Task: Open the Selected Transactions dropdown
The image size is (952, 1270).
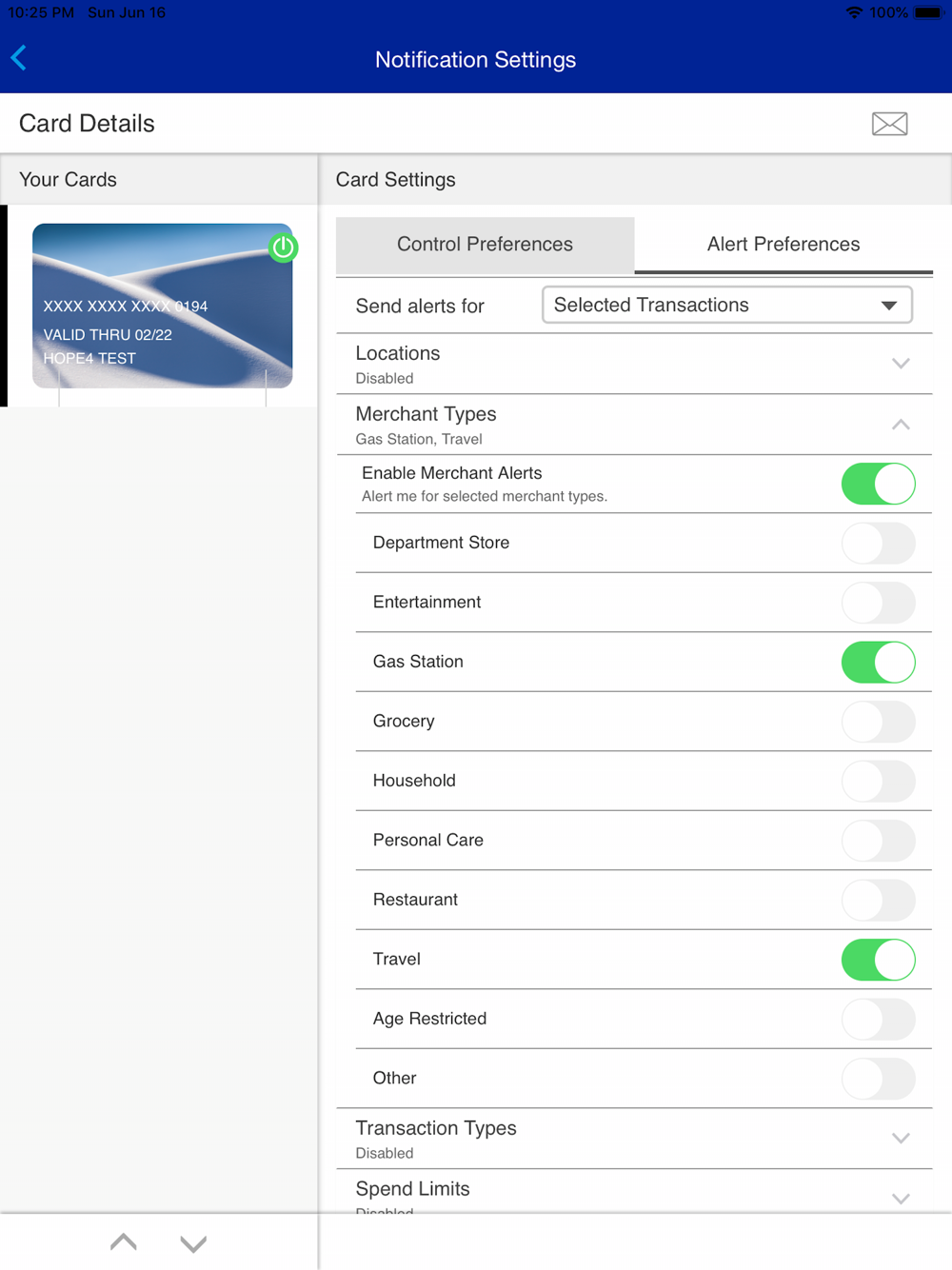Action: (726, 305)
